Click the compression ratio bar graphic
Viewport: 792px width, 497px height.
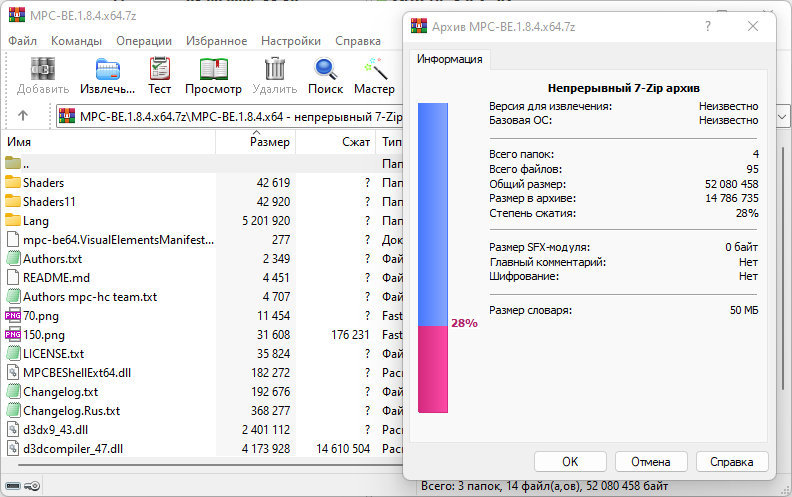tap(433, 258)
